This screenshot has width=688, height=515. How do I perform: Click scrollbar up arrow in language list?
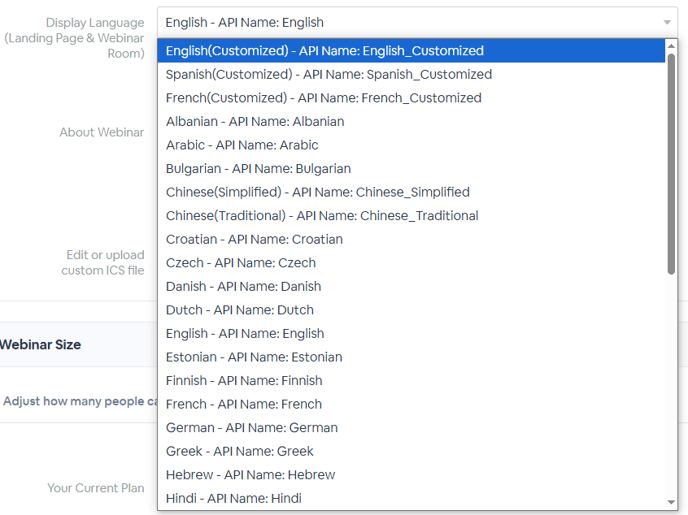671,46
